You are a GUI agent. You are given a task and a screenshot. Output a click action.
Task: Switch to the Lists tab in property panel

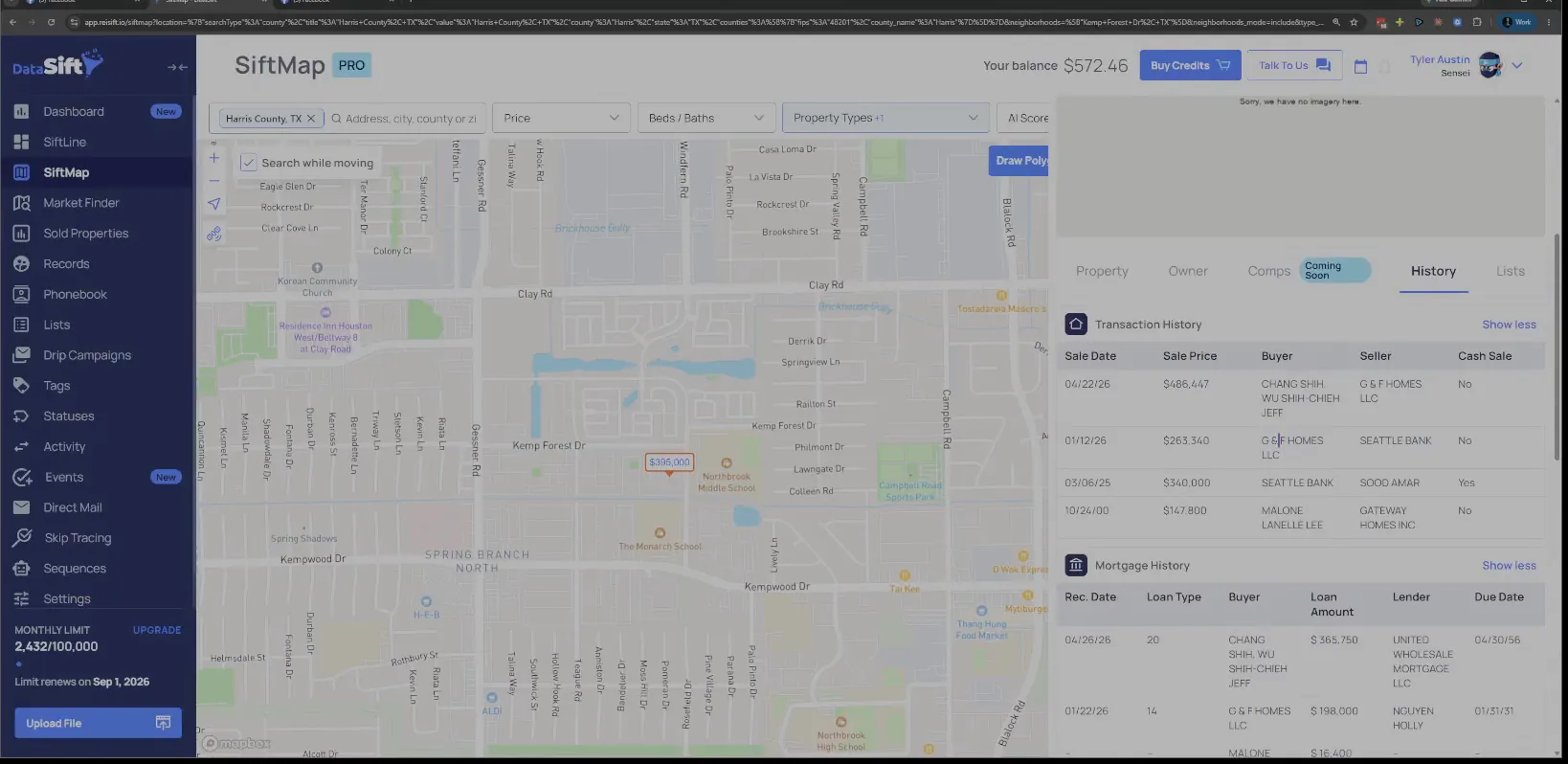tap(1511, 271)
